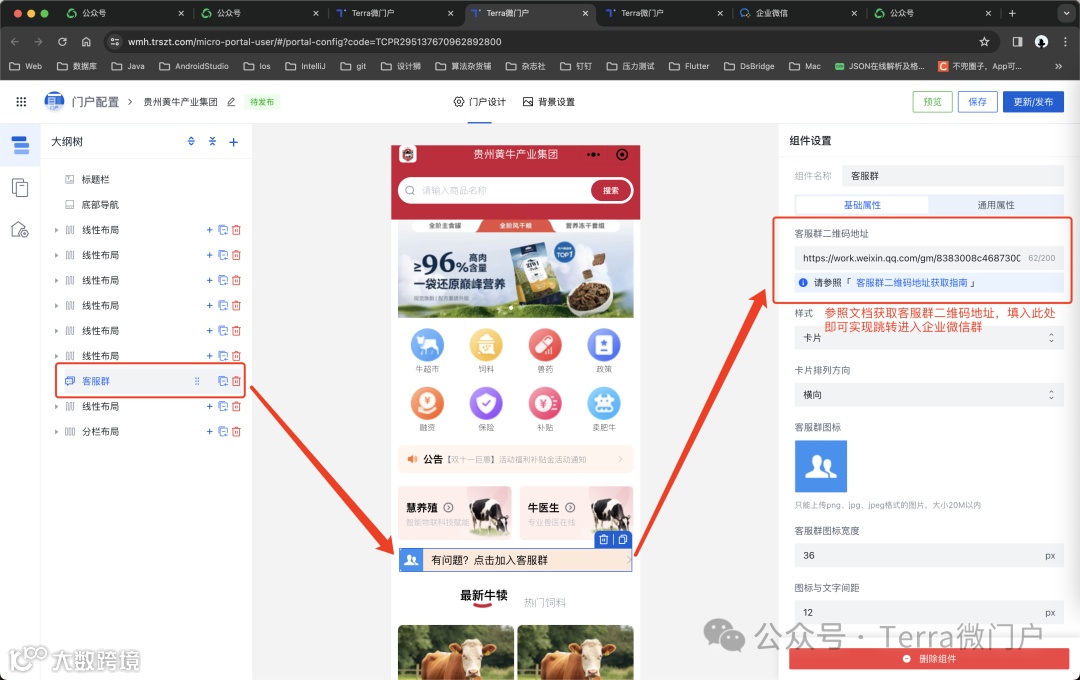Edit portal name with pencil icon
1080x680 pixels.
[x=231, y=102]
